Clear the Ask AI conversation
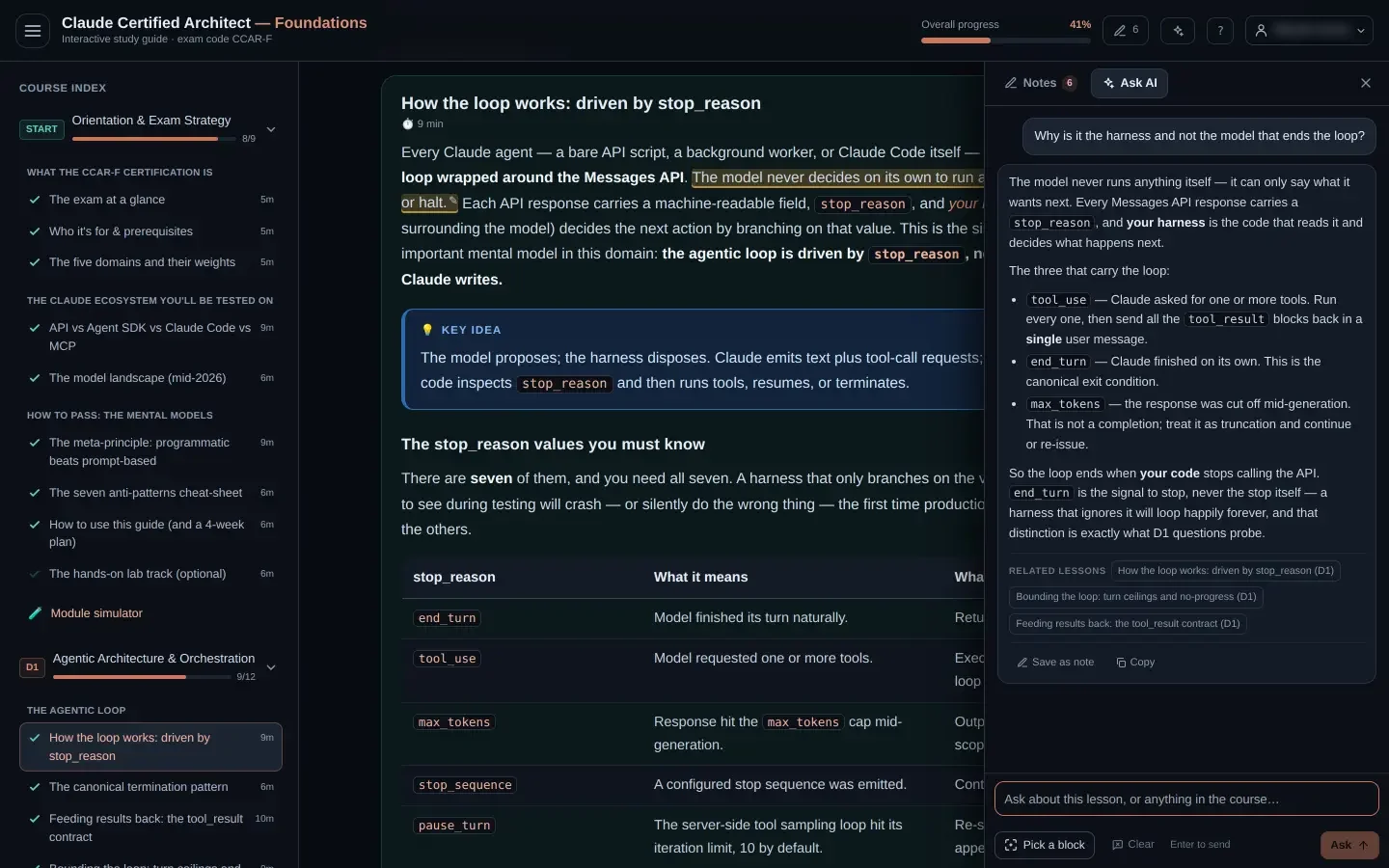 [1132, 845]
